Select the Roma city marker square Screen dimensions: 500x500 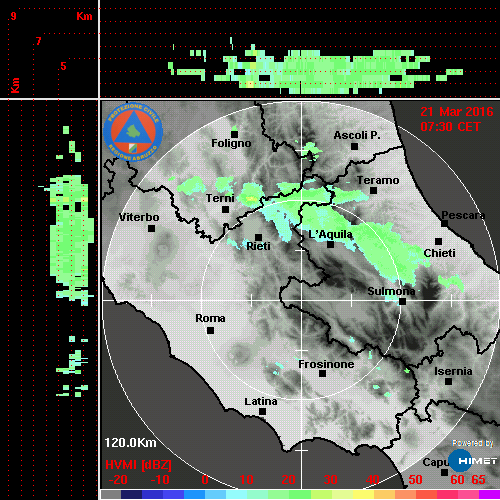[x=210, y=330]
